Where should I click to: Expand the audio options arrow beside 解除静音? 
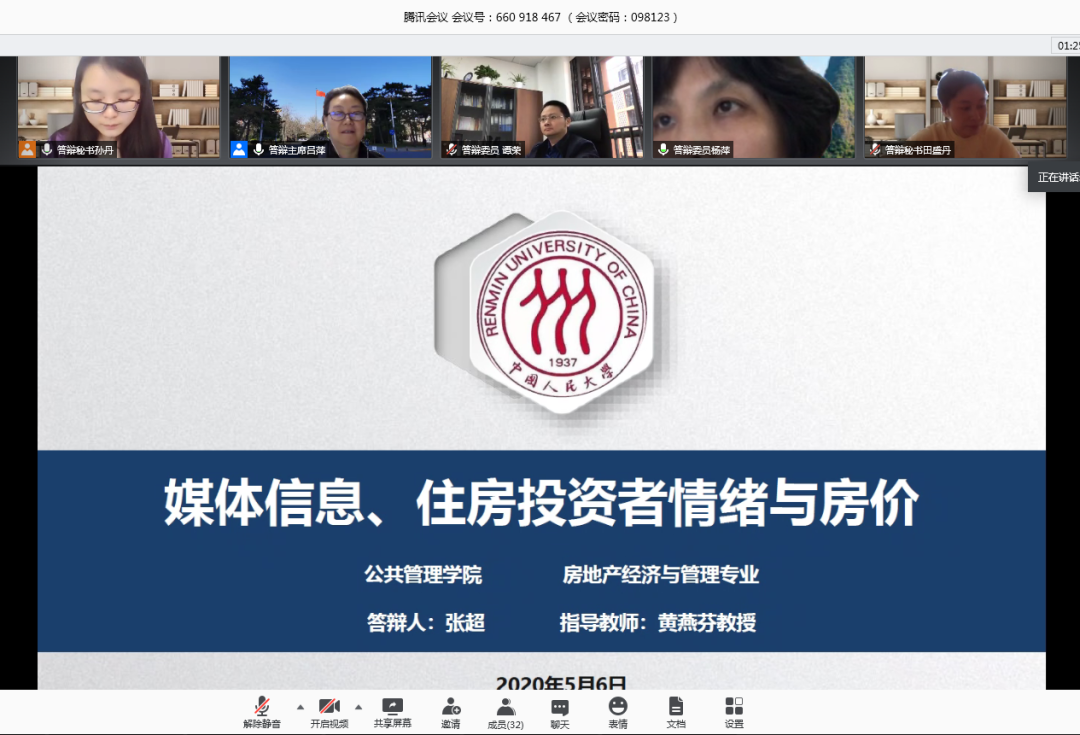[300, 707]
